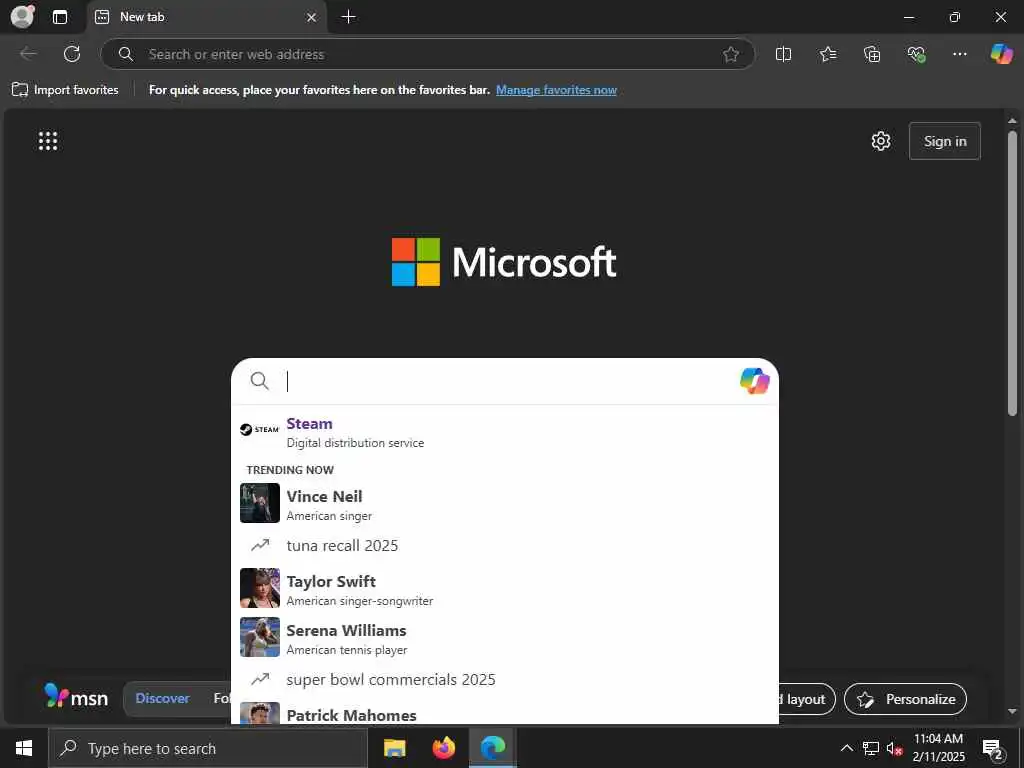The height and width of the screenshot is (768, 1024).
Task: Open the tab actions menu icon
Action: [60, 17]
